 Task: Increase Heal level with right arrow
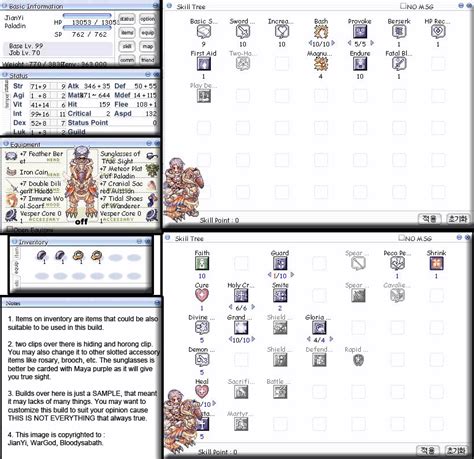point(214,404)
